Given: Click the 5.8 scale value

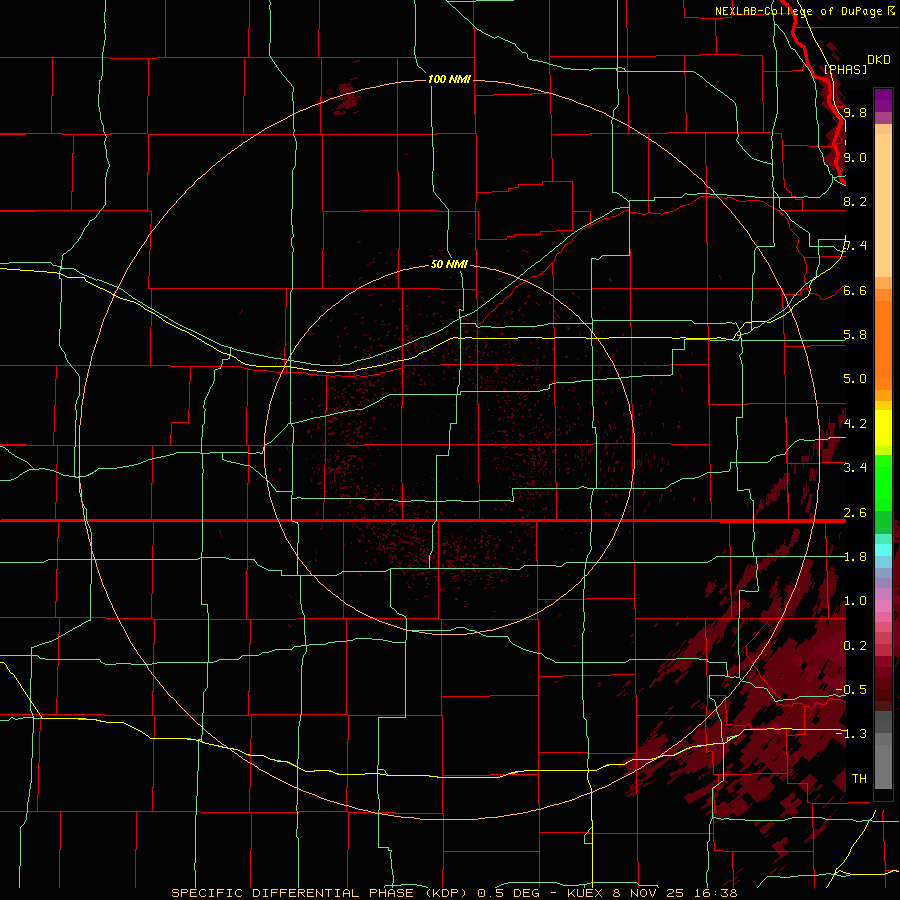Looking at the screenshot, I should [x=855, y=335].
